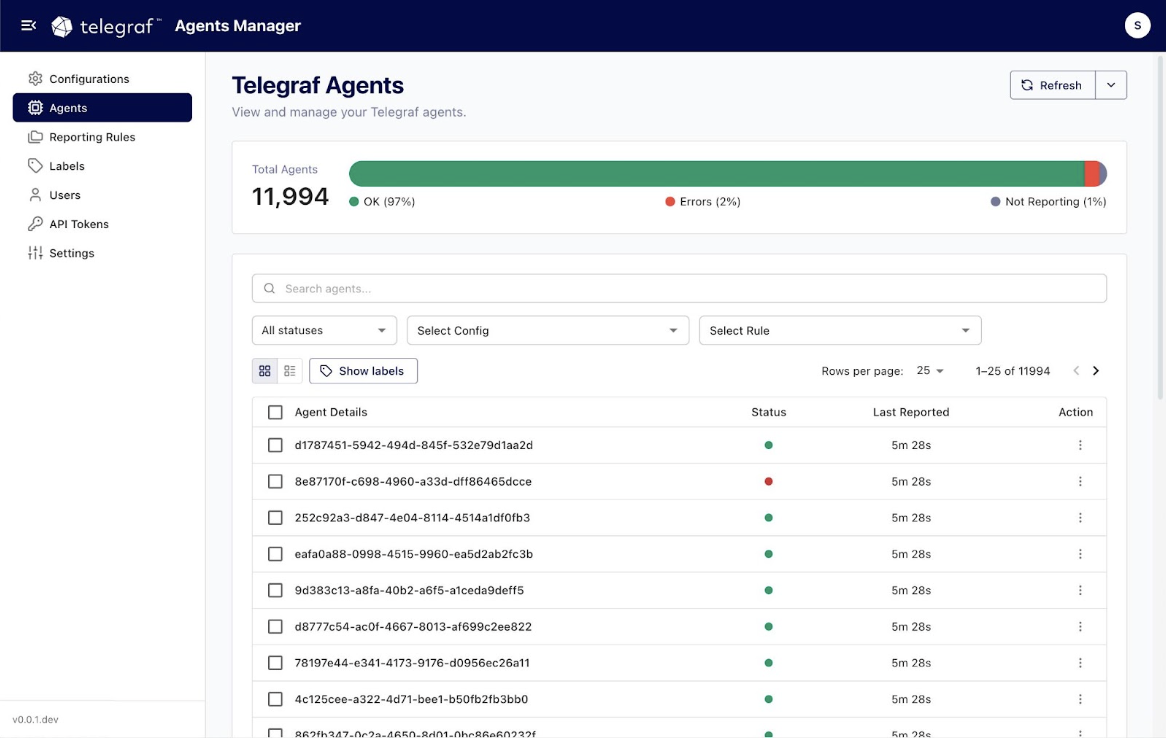Expand the Refresh options dropdown arrow

pos(1111,85)
